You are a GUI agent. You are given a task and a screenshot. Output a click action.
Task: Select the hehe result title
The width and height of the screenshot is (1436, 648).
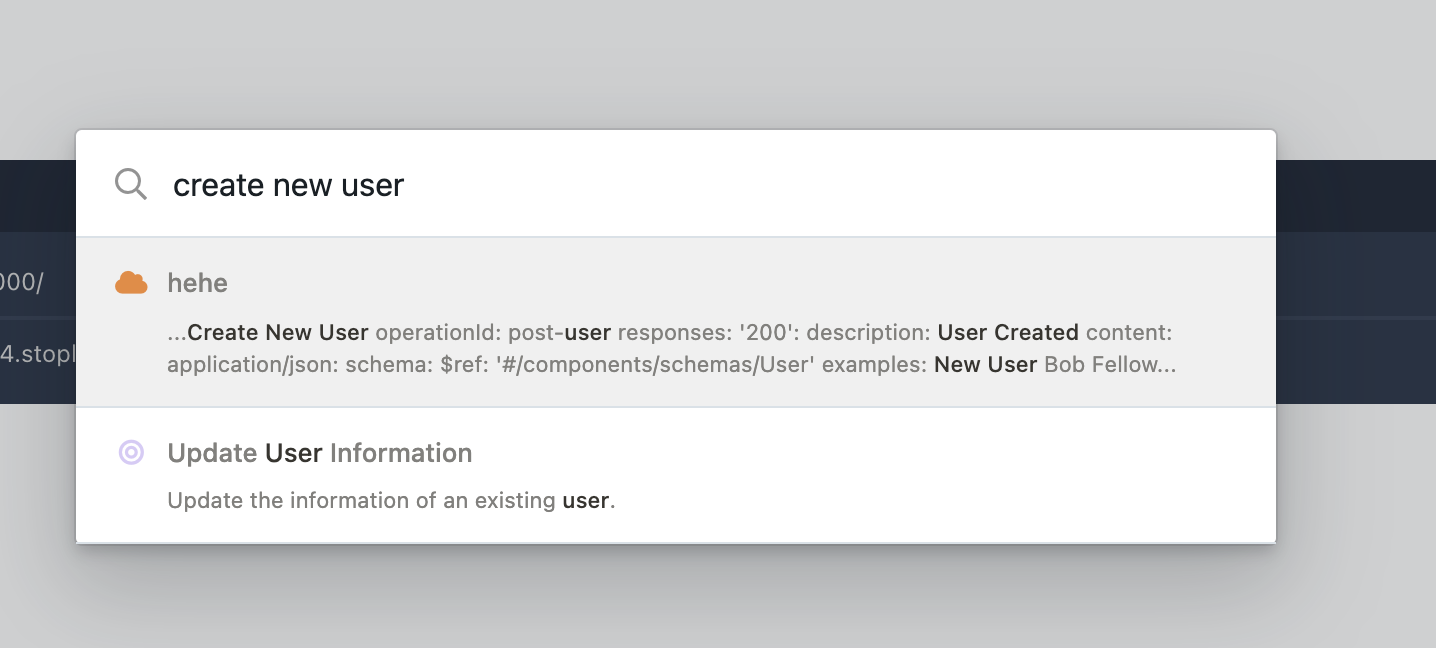[198, 283]
